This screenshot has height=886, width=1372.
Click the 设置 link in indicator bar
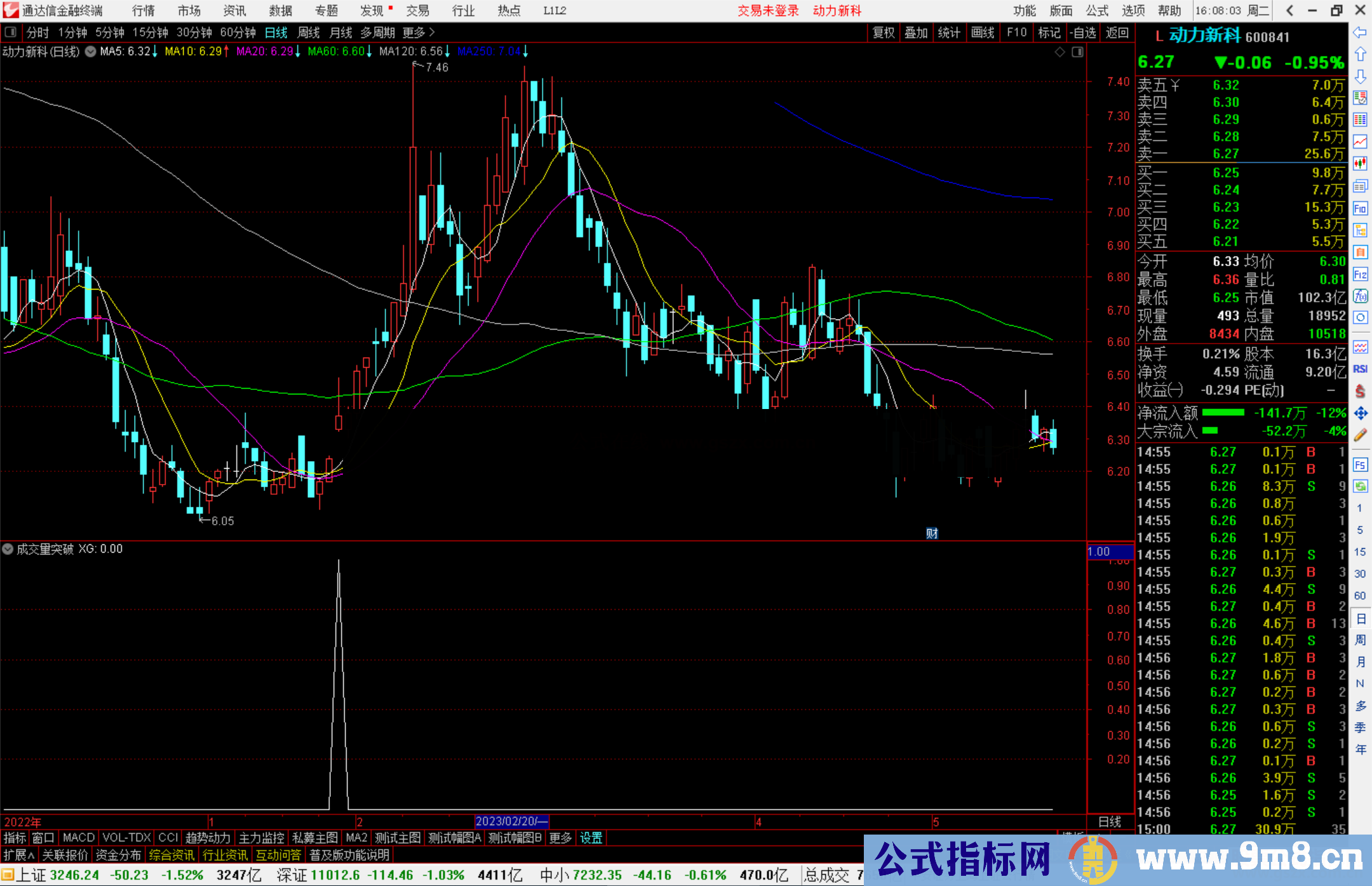[x=591, y=838]
